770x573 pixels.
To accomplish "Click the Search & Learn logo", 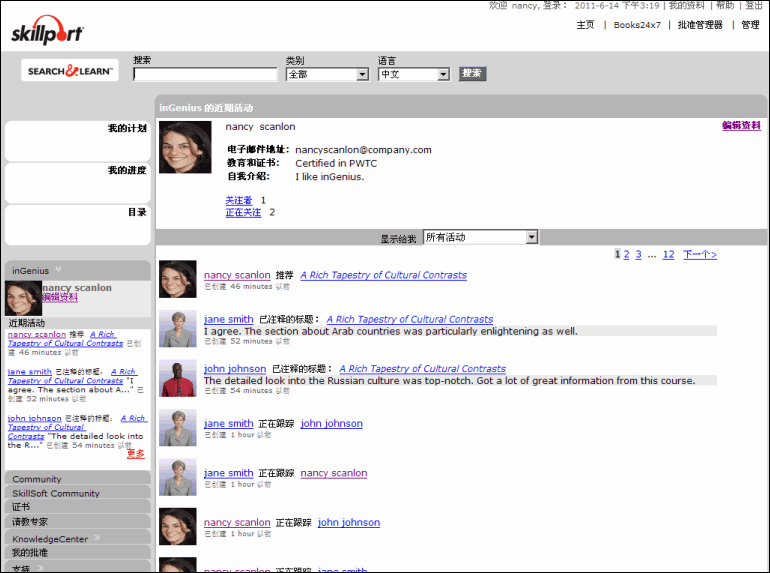I will [x=70, y=71].
